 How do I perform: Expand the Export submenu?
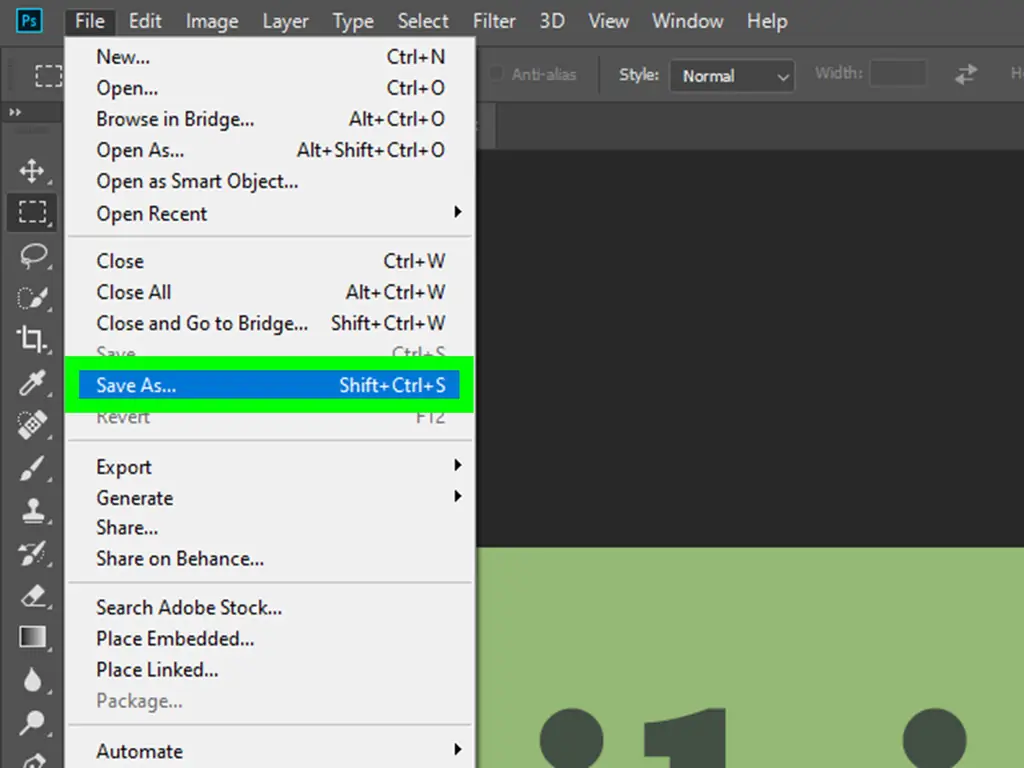[270, 467]
